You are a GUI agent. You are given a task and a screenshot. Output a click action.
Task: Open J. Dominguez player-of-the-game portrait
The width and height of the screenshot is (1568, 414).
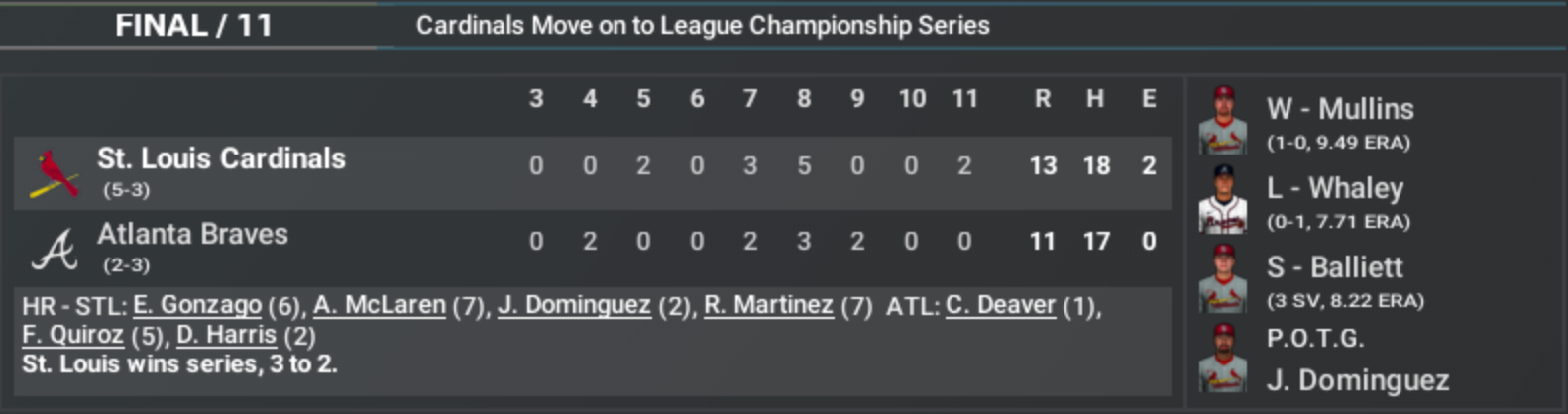pyautogui.click(x=1223, y=358)
